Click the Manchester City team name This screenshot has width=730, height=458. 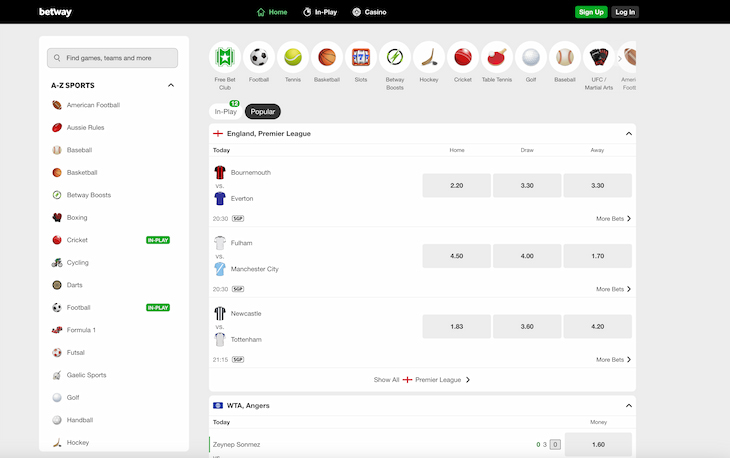tap(255, 269)
